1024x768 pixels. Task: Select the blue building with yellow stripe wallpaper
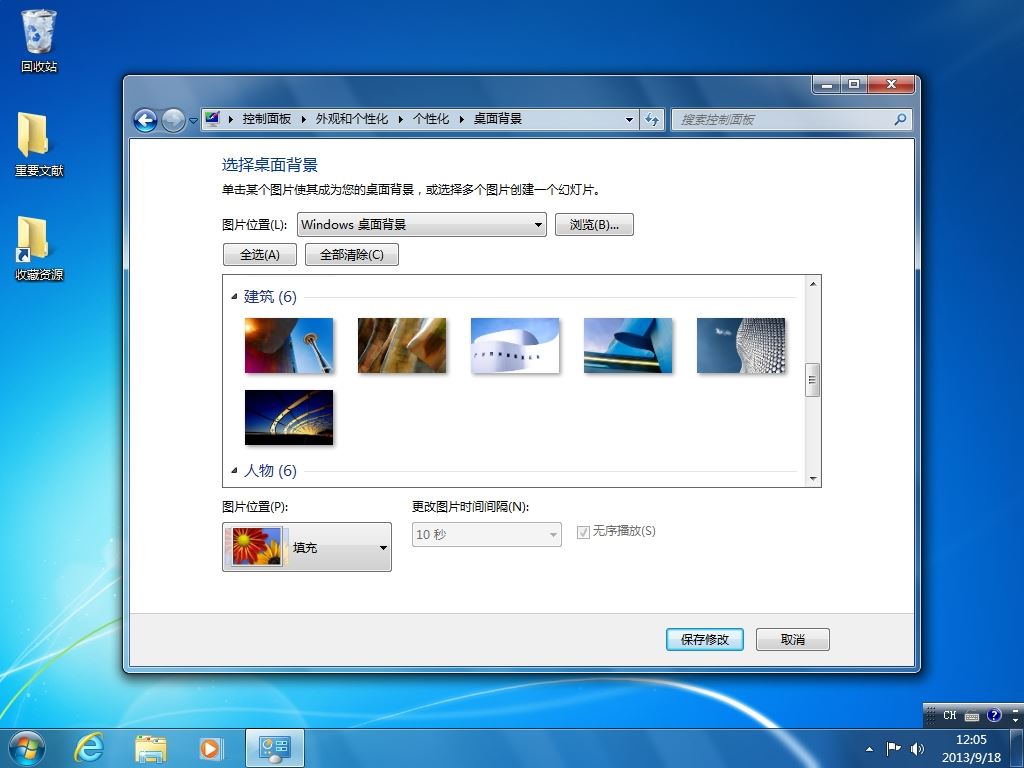(x=628, y=345)
